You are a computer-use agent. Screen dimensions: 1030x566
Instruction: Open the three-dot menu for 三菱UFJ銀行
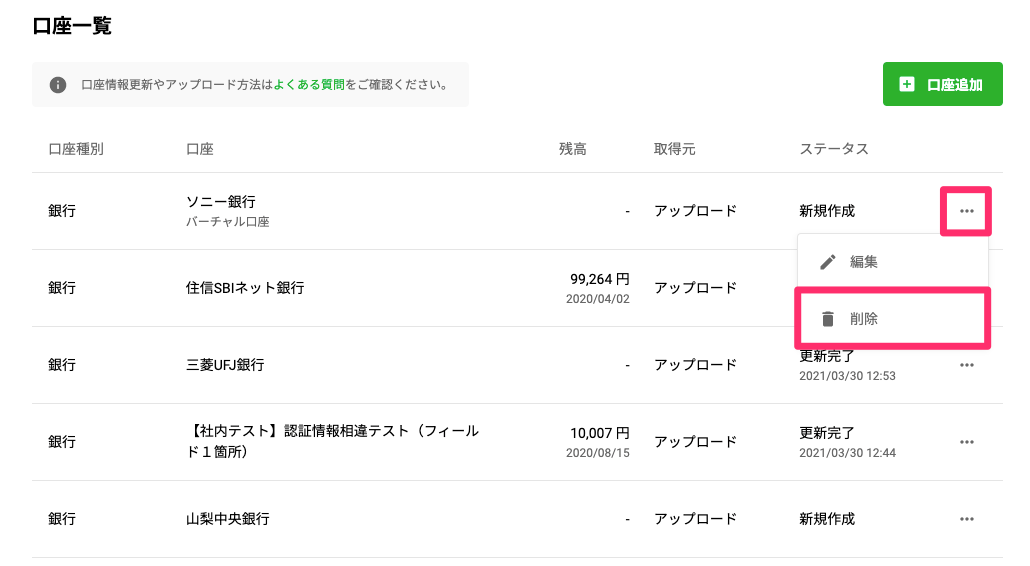point(966,365)
